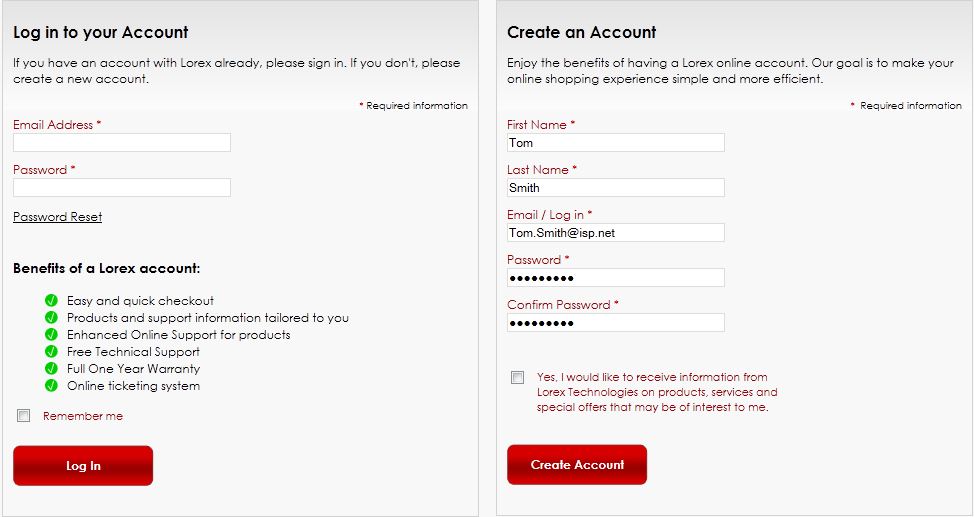Screen dimensions: 974x517
Task: Submit the red Log In button
Action: (x=83, y=465)
